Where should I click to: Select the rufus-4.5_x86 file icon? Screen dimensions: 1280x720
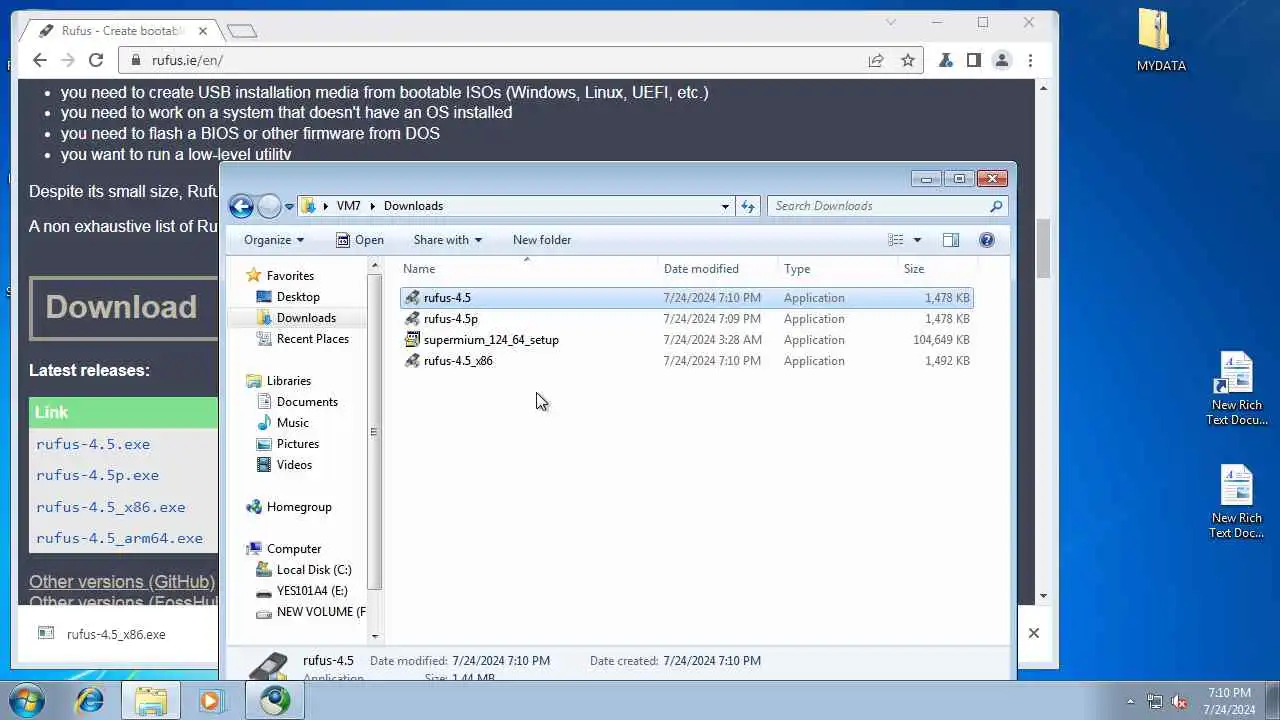coord(412,361)
